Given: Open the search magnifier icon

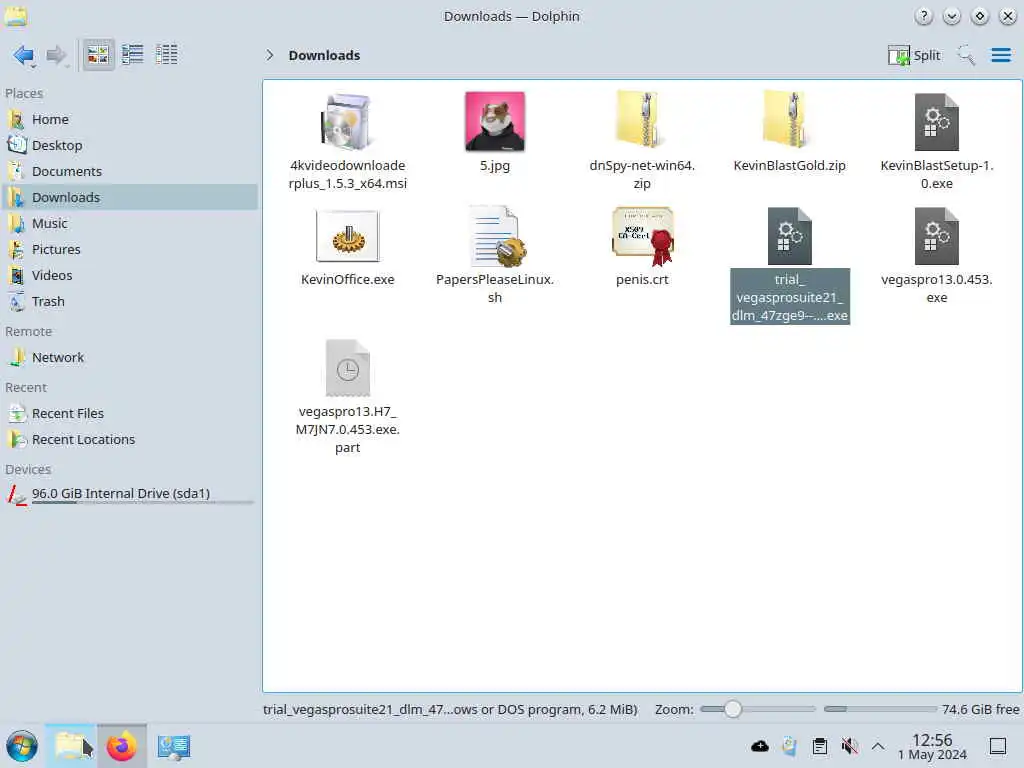Looking at the screenshot, I should 966,56.
